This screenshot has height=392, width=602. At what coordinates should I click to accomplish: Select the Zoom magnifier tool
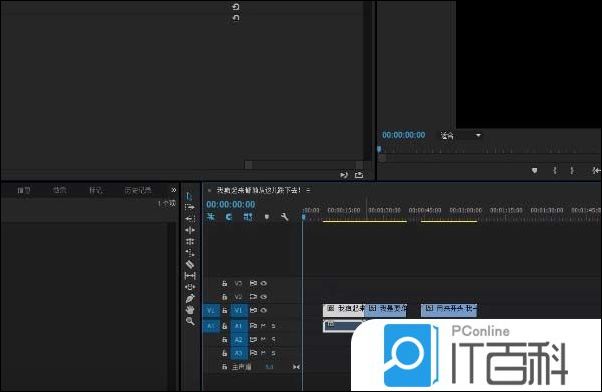[x=190, y=321]
